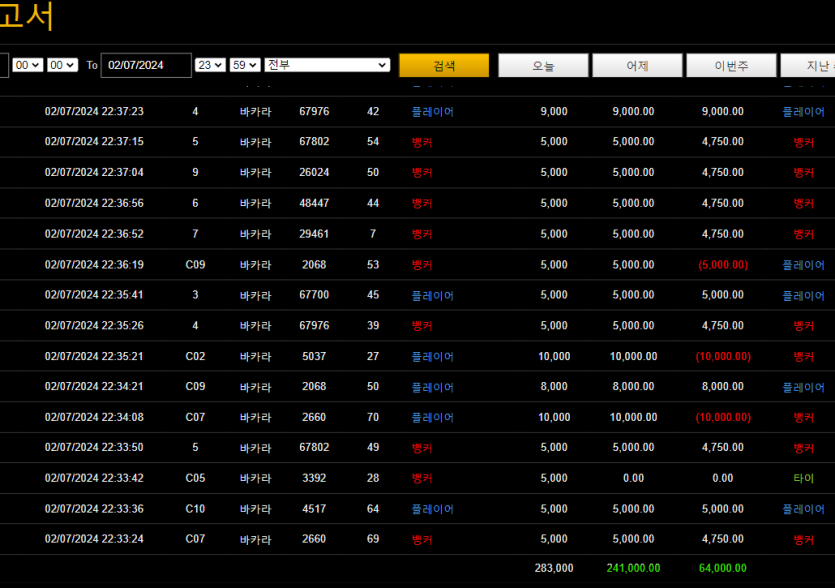Screen dimensions: 835x588
Task: Click the yellow 검색 search button
Action: coord(444,65)
